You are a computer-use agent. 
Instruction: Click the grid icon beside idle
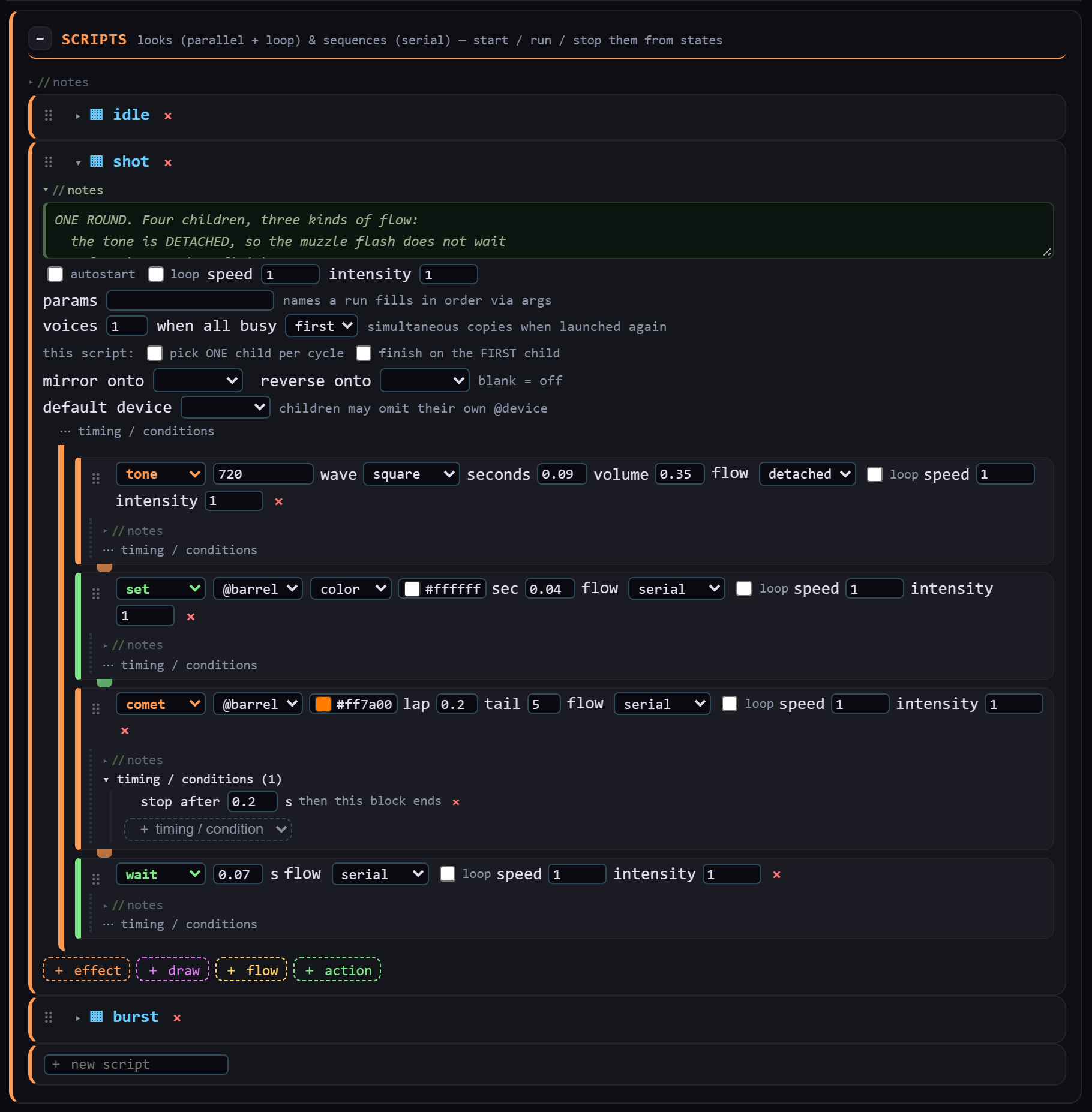96,115
